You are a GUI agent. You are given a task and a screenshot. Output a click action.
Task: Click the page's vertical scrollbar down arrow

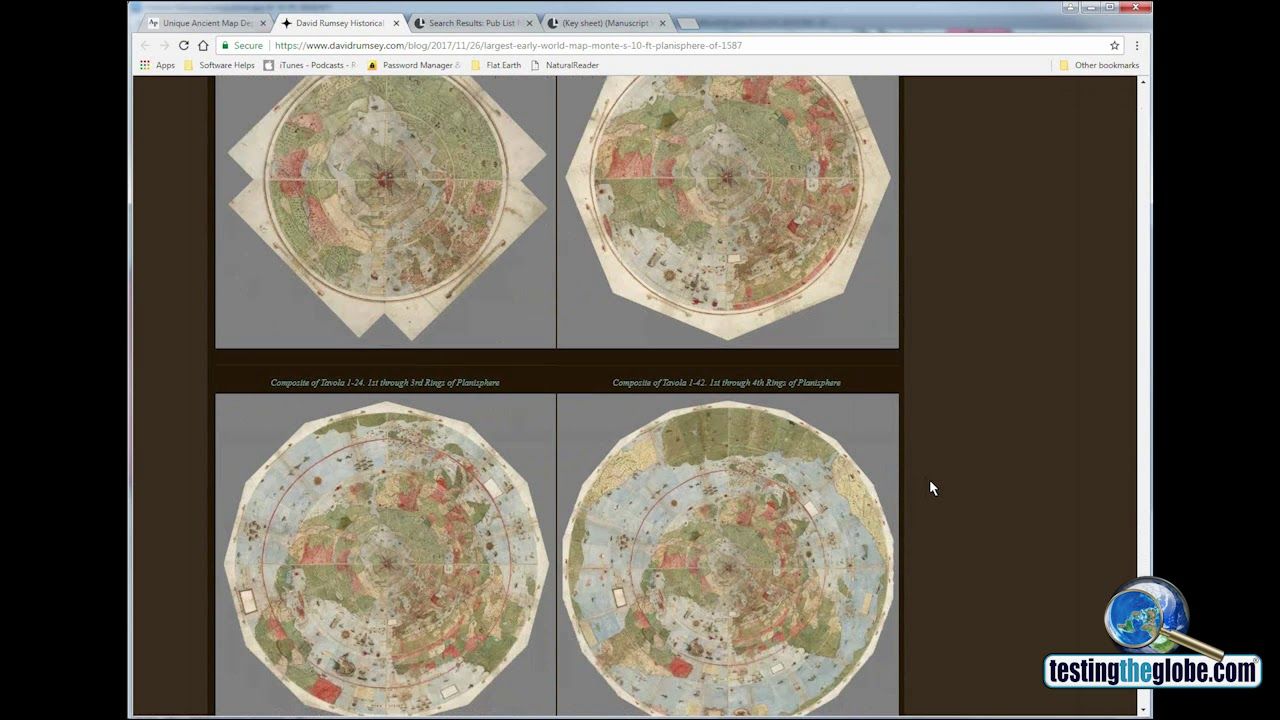pyautogui.click(x=1144, y=709)
